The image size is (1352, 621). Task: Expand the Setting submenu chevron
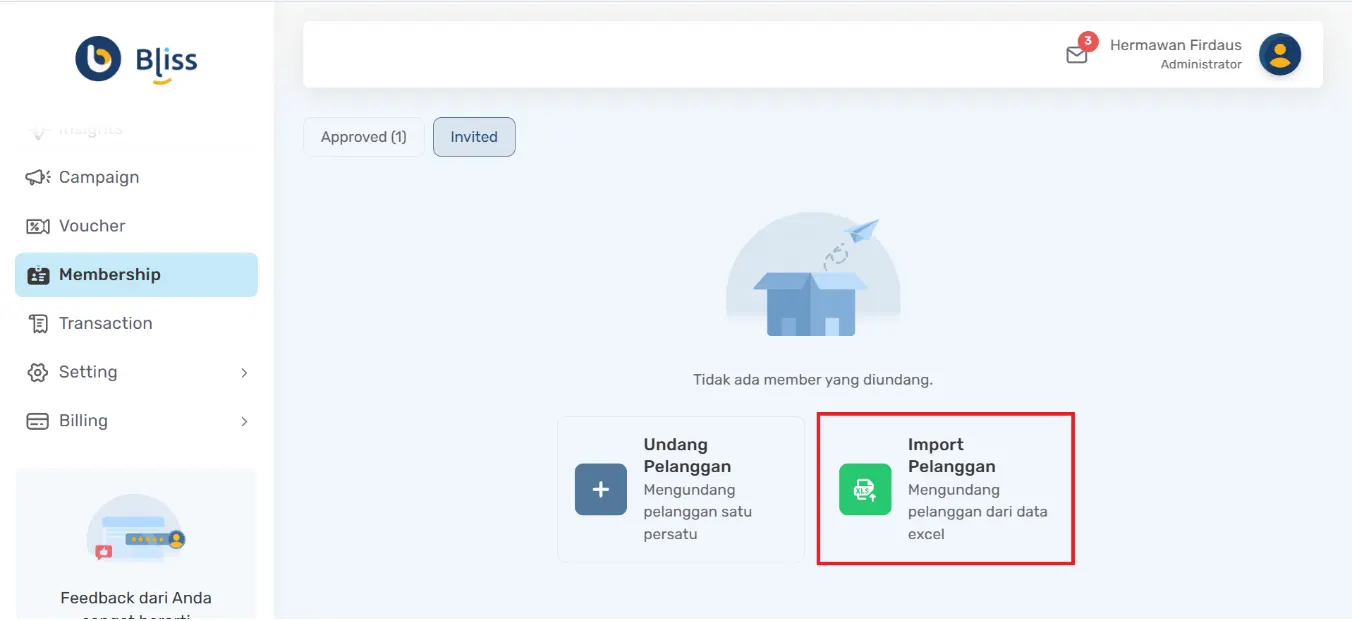coord(243,372)
